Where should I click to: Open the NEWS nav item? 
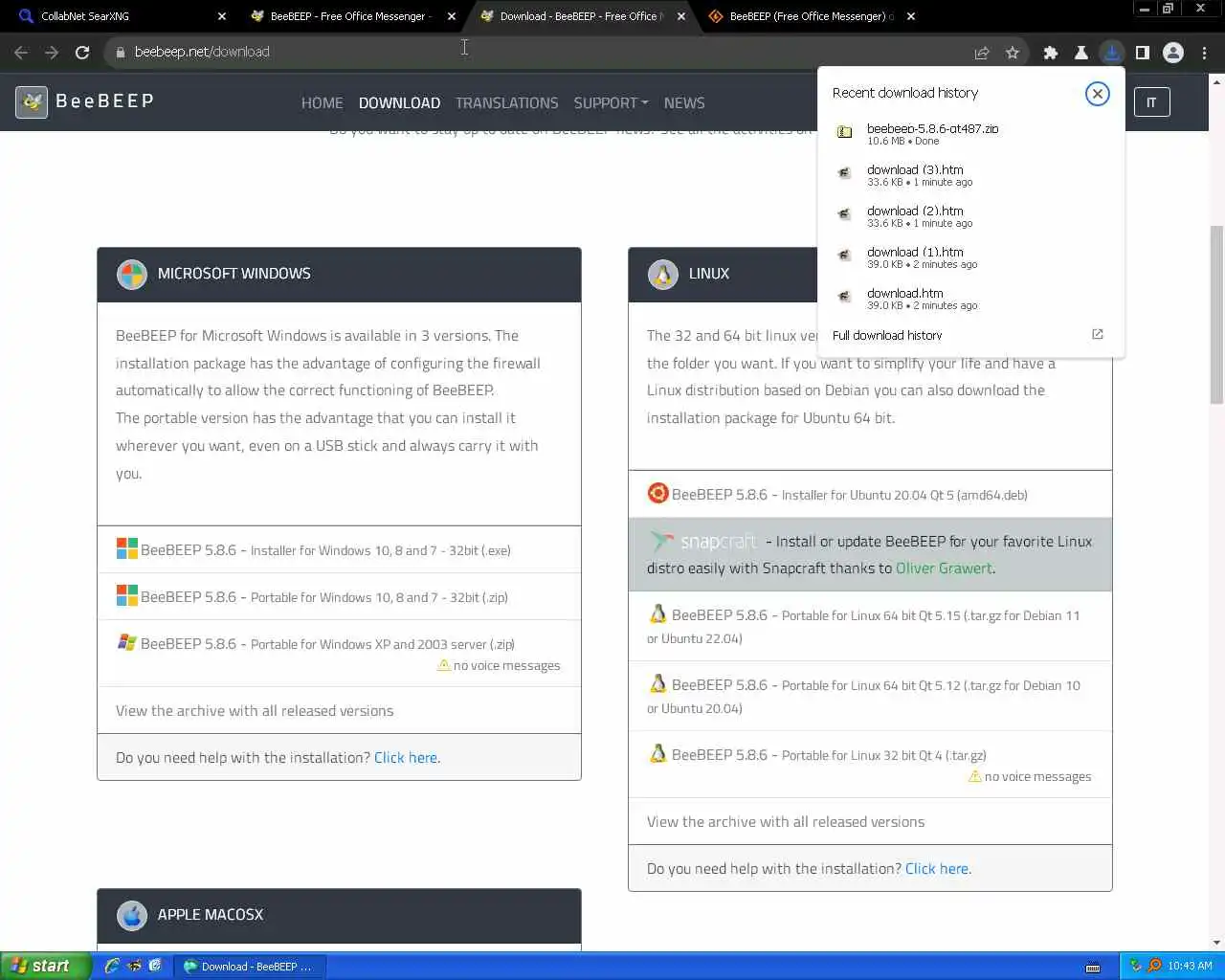click(684, 102)
